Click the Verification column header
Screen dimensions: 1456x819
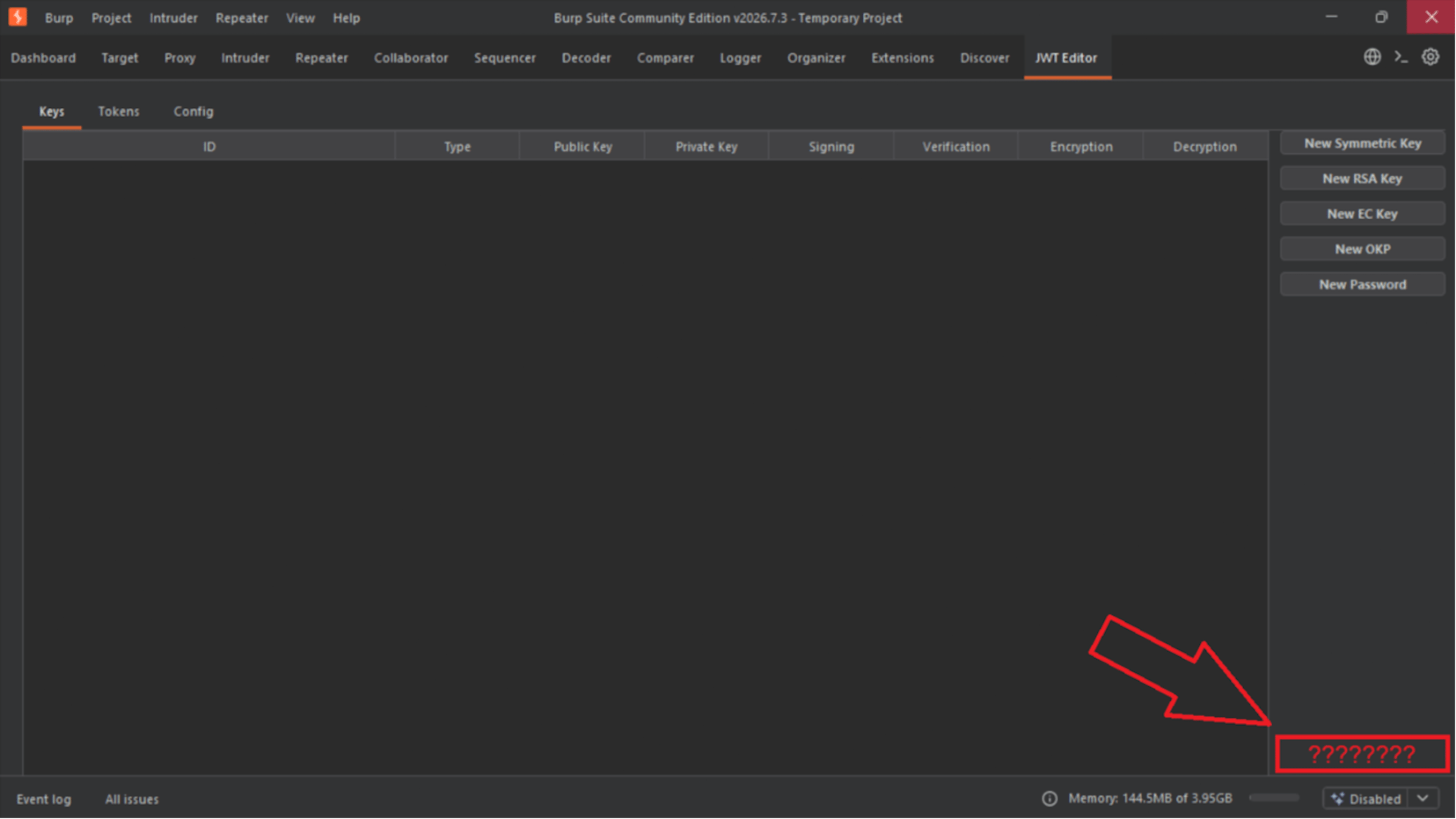click(x=956, y=146)
